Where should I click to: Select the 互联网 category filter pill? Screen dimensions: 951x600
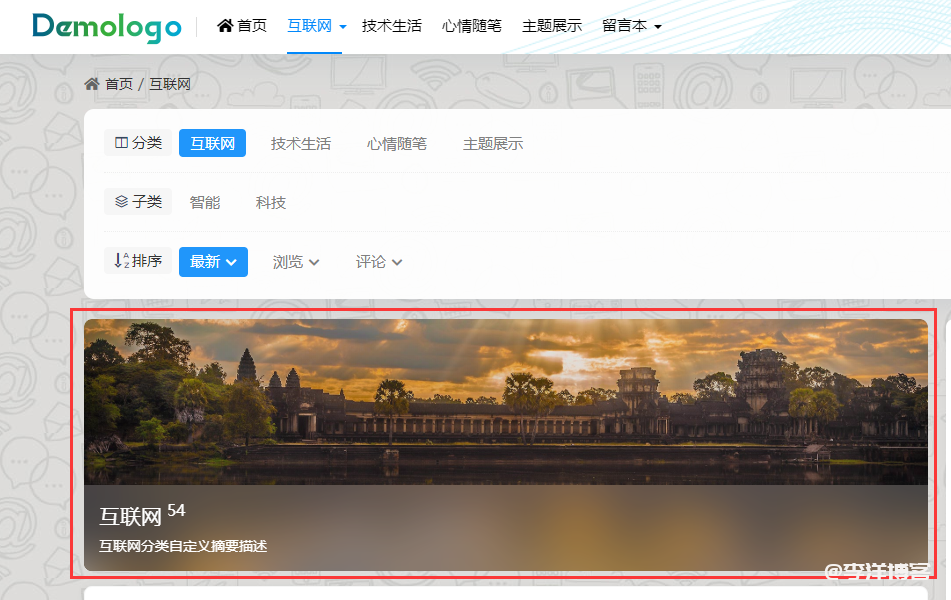(x=212, y=142)
